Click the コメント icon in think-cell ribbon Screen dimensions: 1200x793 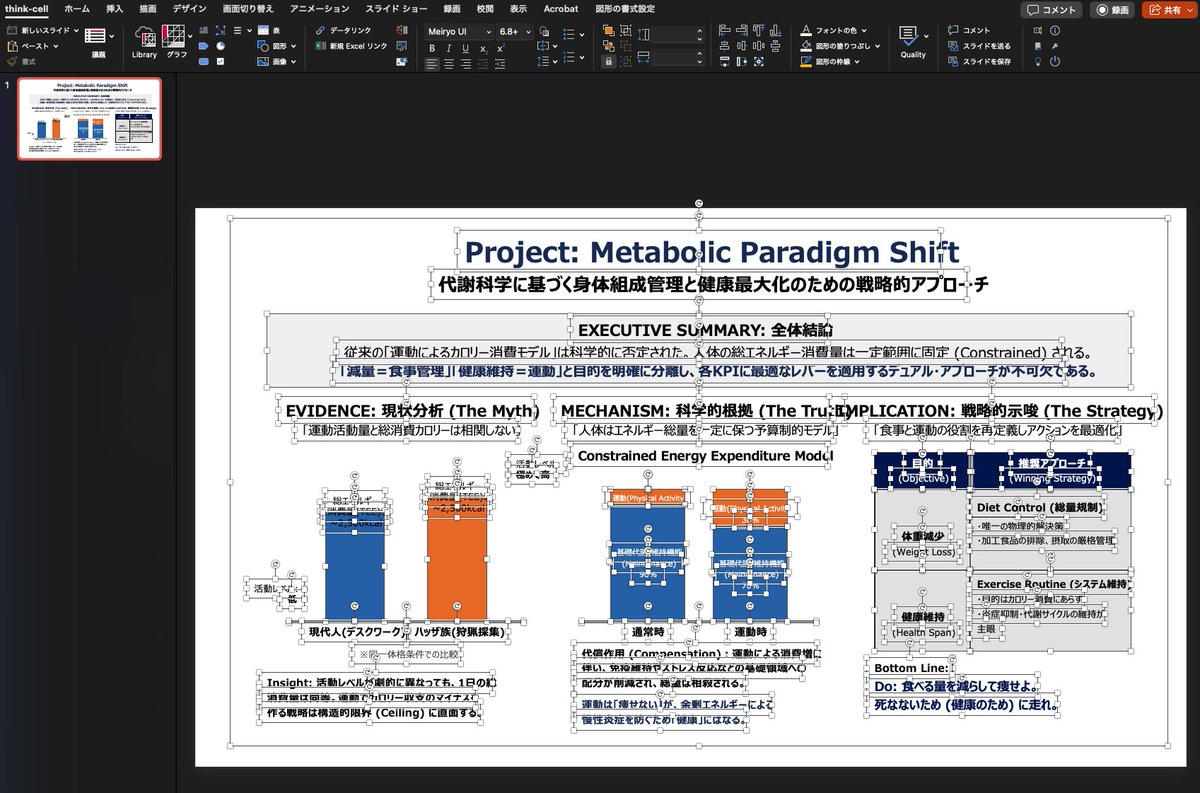(954, 30)
